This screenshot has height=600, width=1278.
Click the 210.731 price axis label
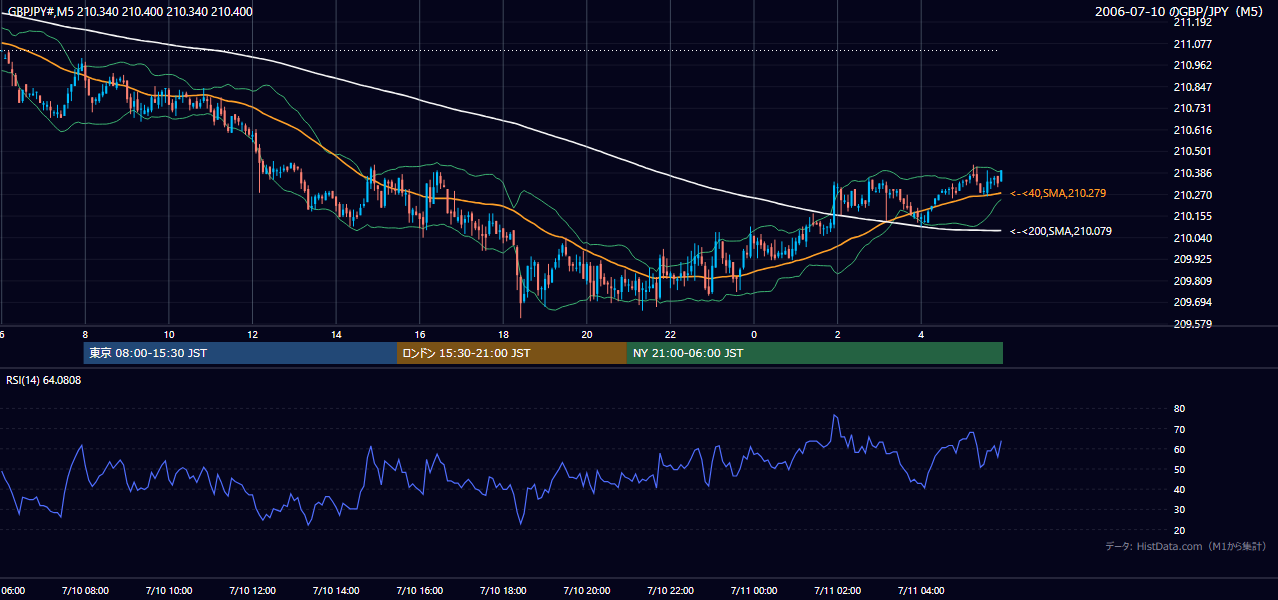coord(1192,108)
